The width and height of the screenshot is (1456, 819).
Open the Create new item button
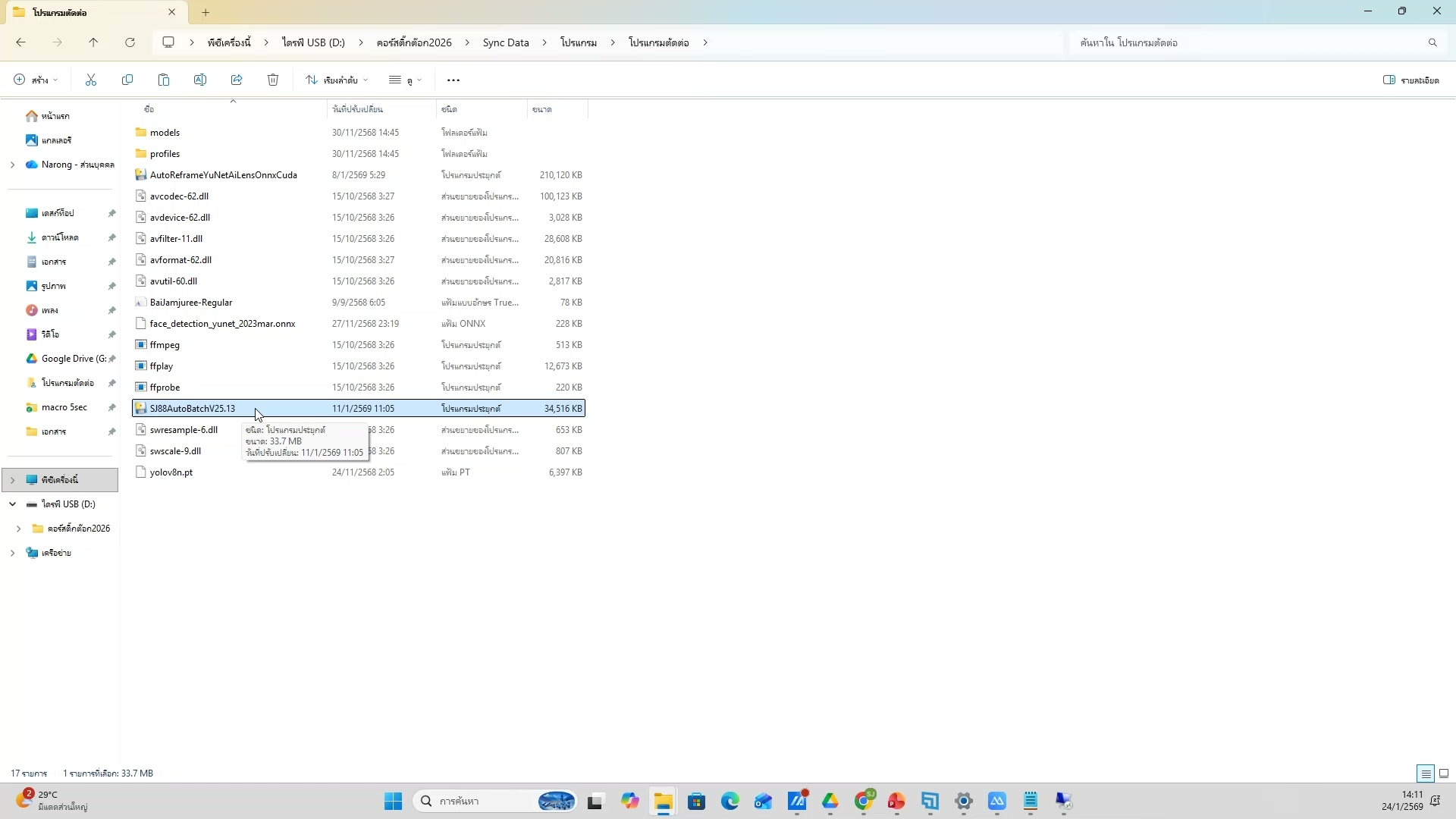point(36,80)
